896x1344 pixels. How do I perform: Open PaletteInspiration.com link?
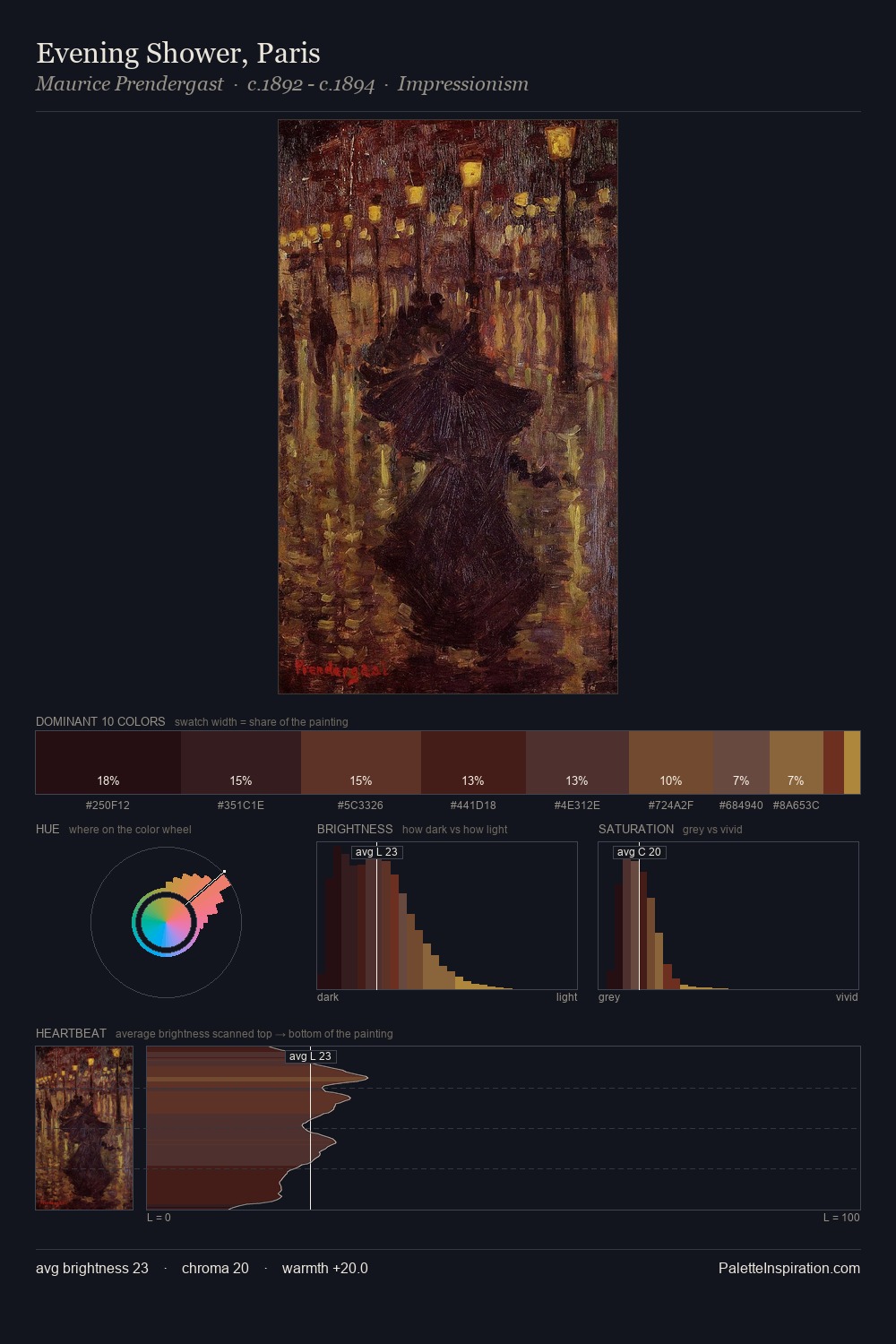[x=789, y=1268]
